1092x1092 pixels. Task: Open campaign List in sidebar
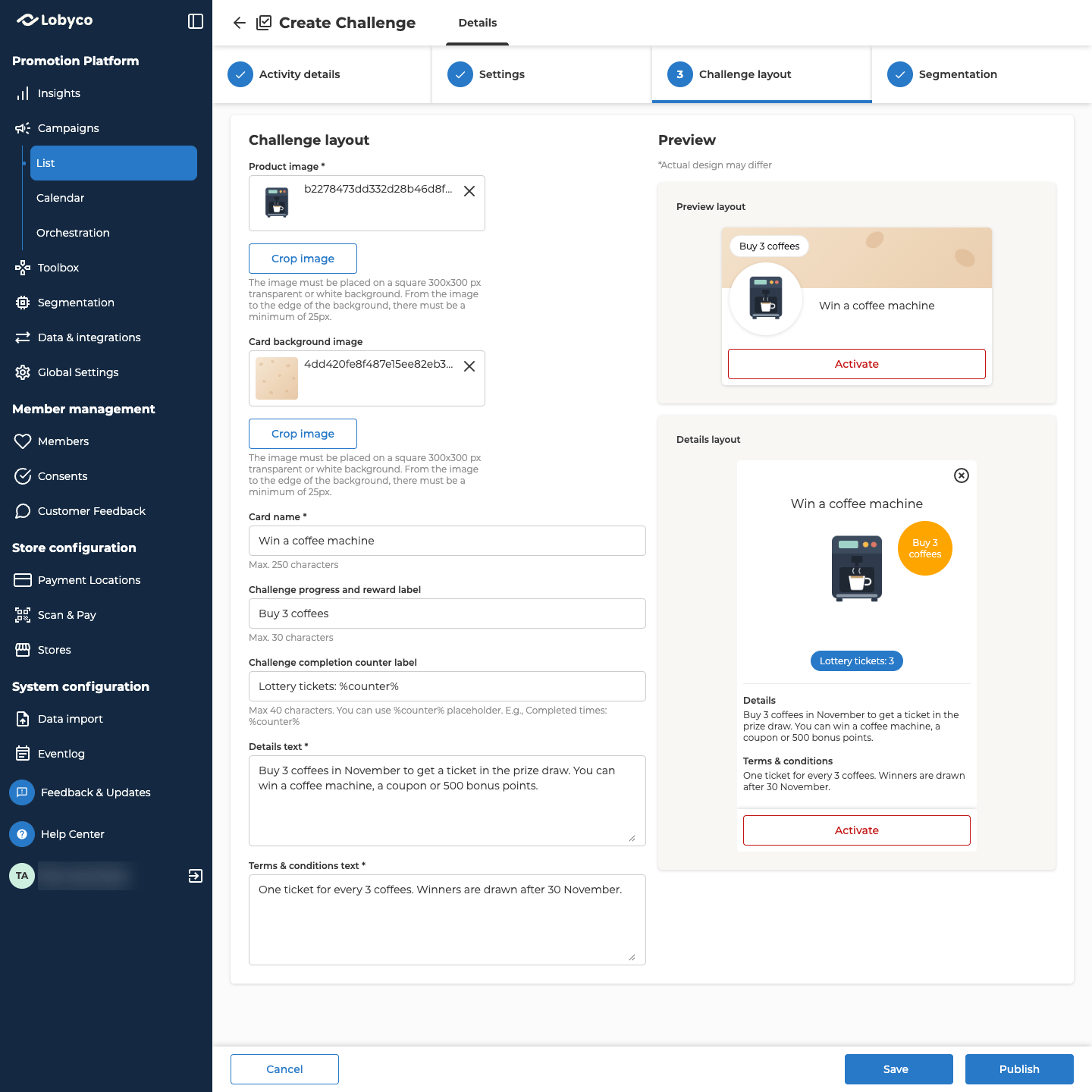pyautogui.click(x=114, y=163)
